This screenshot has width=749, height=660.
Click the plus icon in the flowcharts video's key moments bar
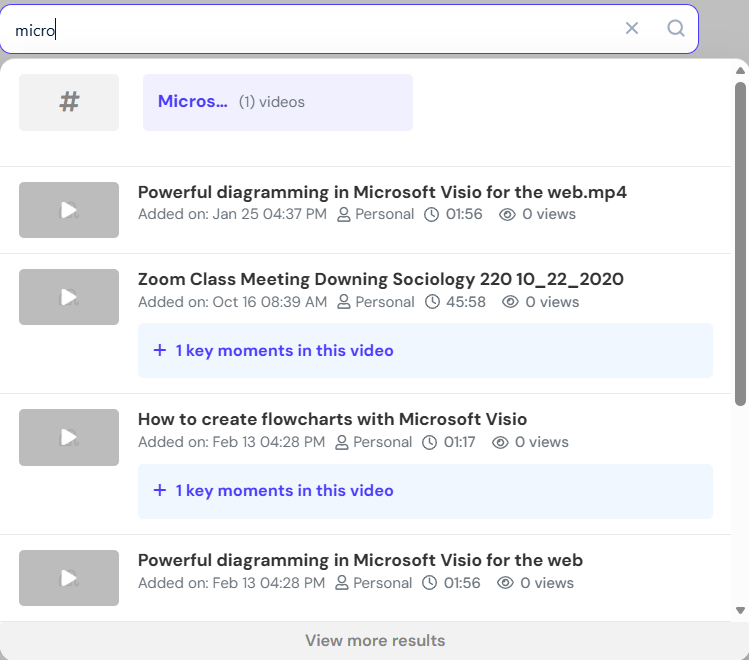pyautogui.click(x=160, y=490)
